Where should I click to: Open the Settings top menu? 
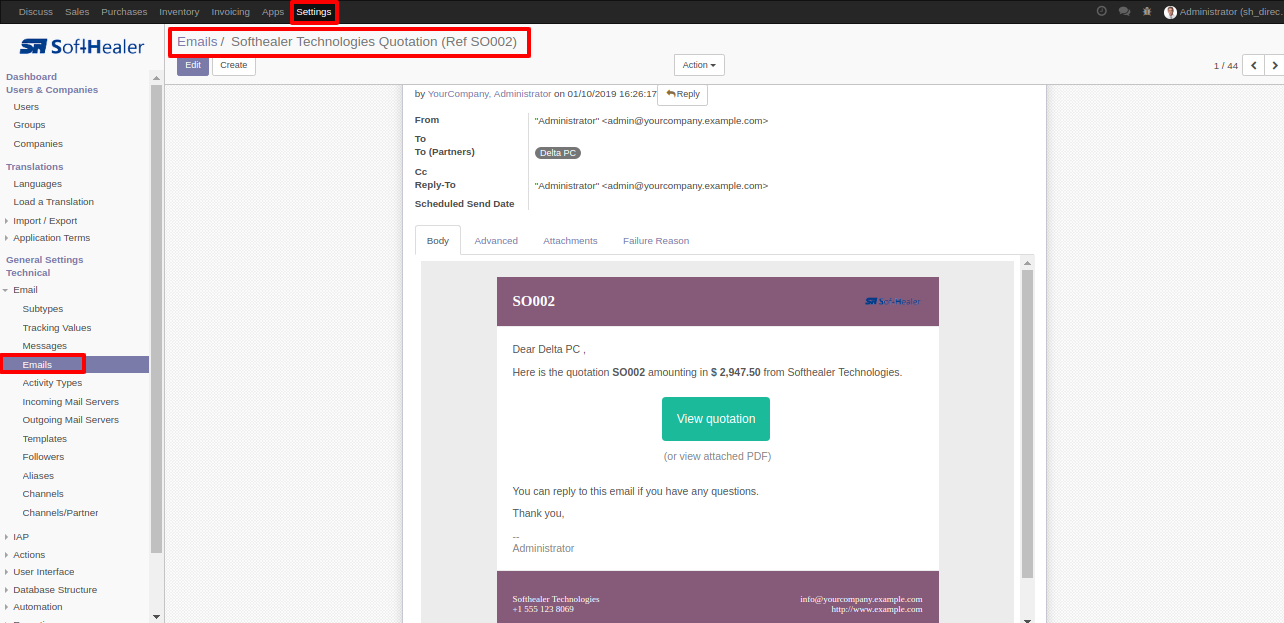314,12
